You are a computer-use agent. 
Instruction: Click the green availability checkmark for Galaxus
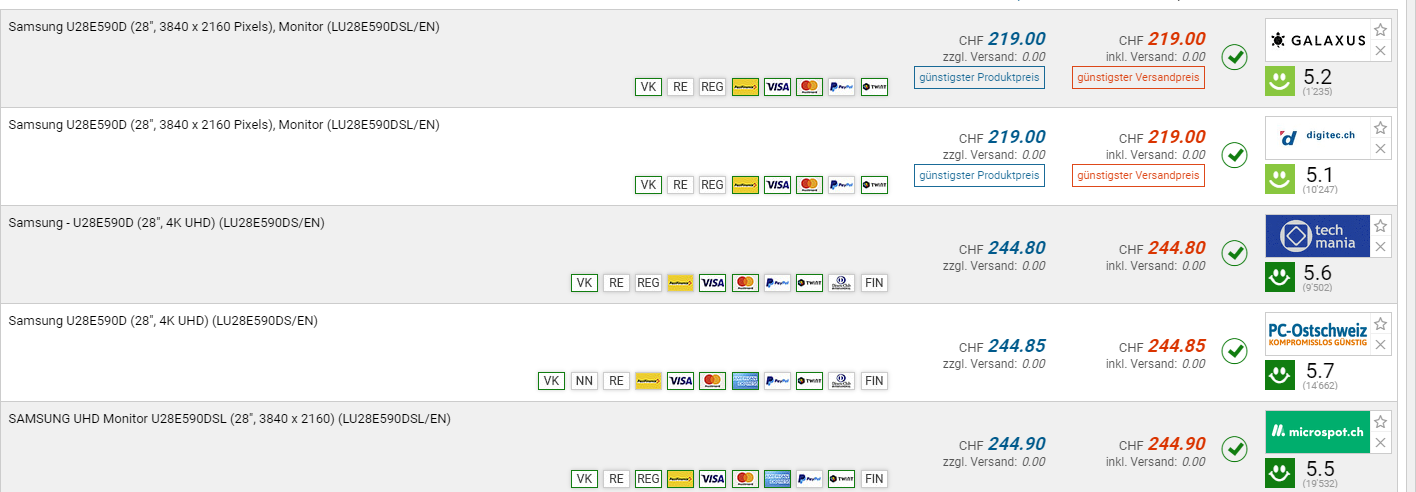(x=1235, y=57)
